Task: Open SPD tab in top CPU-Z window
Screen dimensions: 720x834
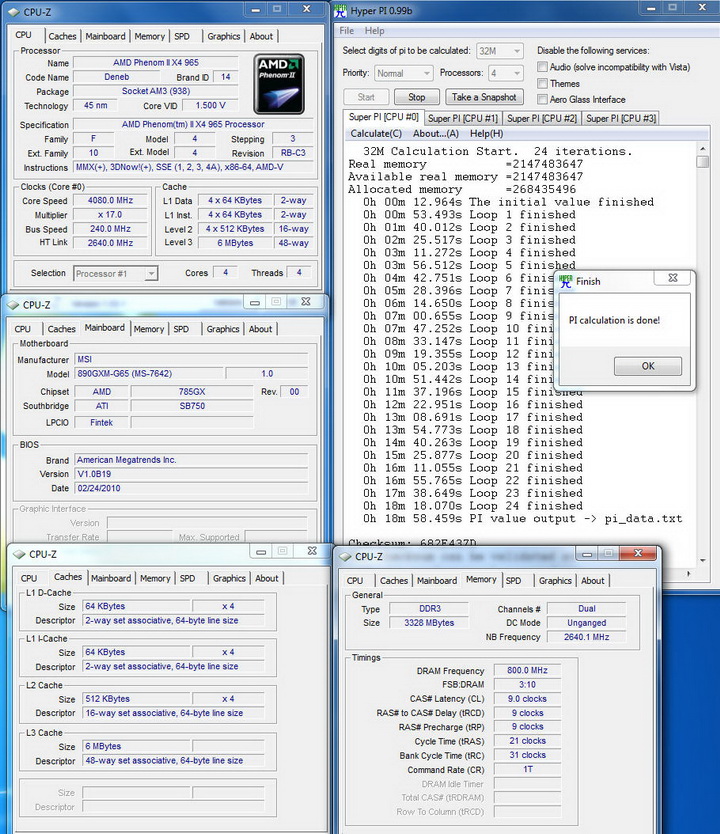Action: coord(182,36)
